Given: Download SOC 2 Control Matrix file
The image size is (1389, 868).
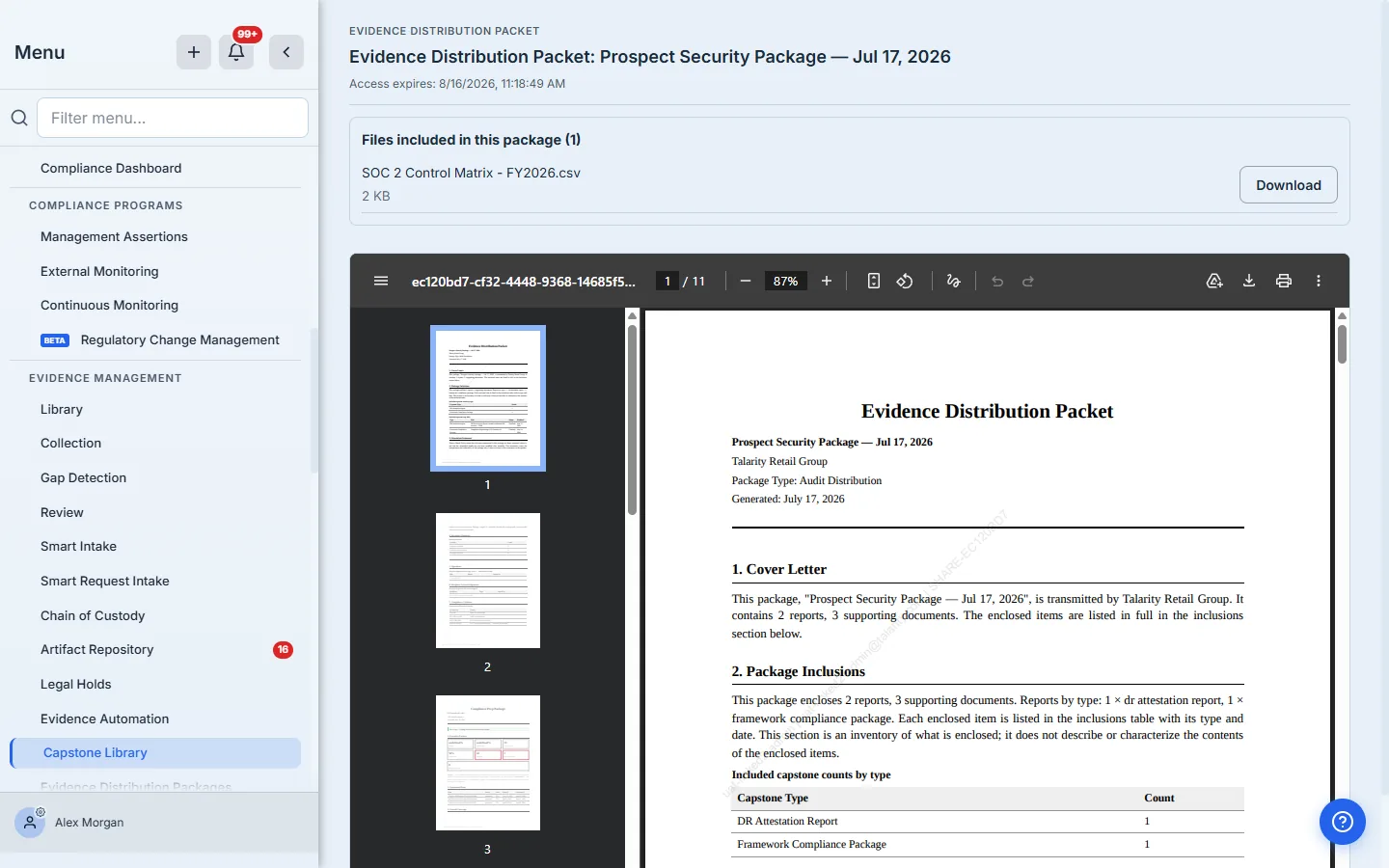Looking at the screenshot, I should (x=1288, y=185).
